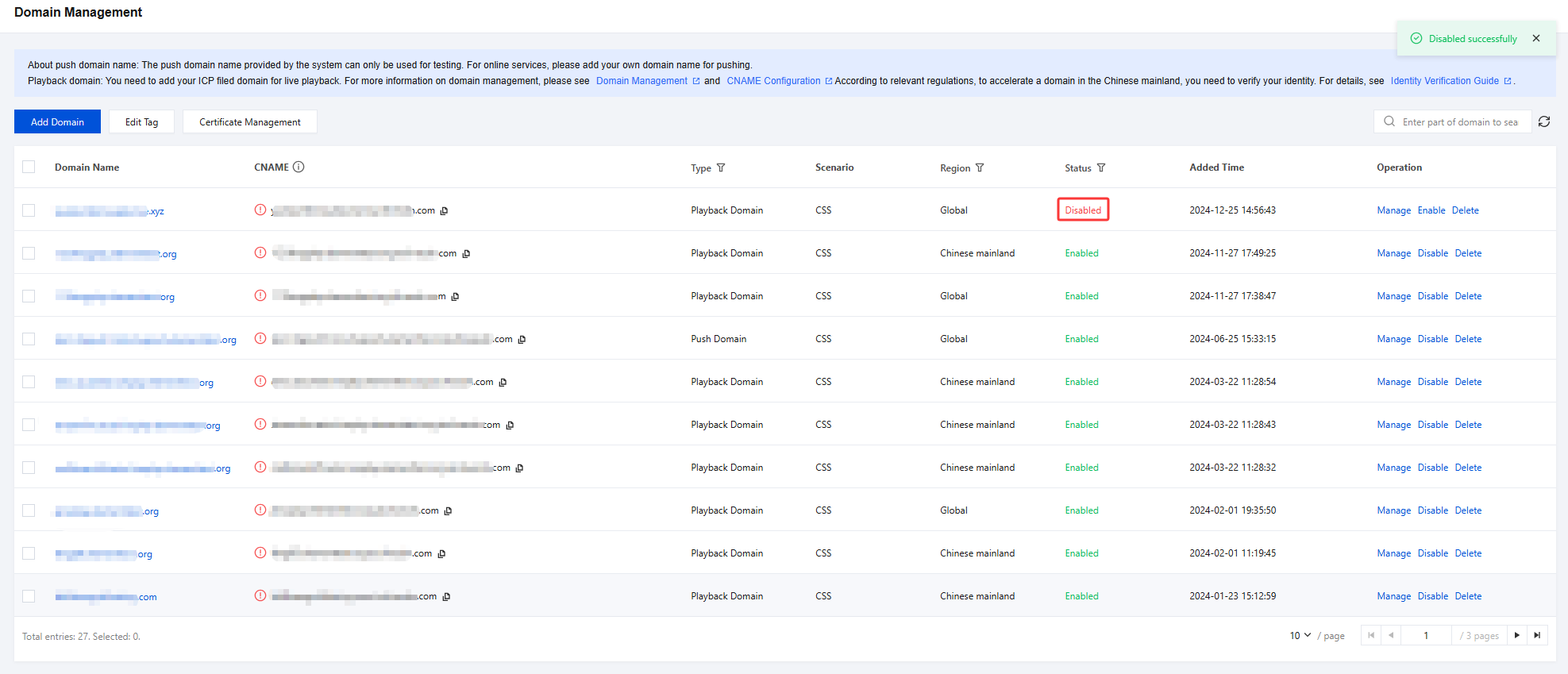The width and height of the screenshot is (1568, 674).
Task: Click the CNAME warning icon in the Push Domain row
Action: pyautogui.click(x=260, y=338)
